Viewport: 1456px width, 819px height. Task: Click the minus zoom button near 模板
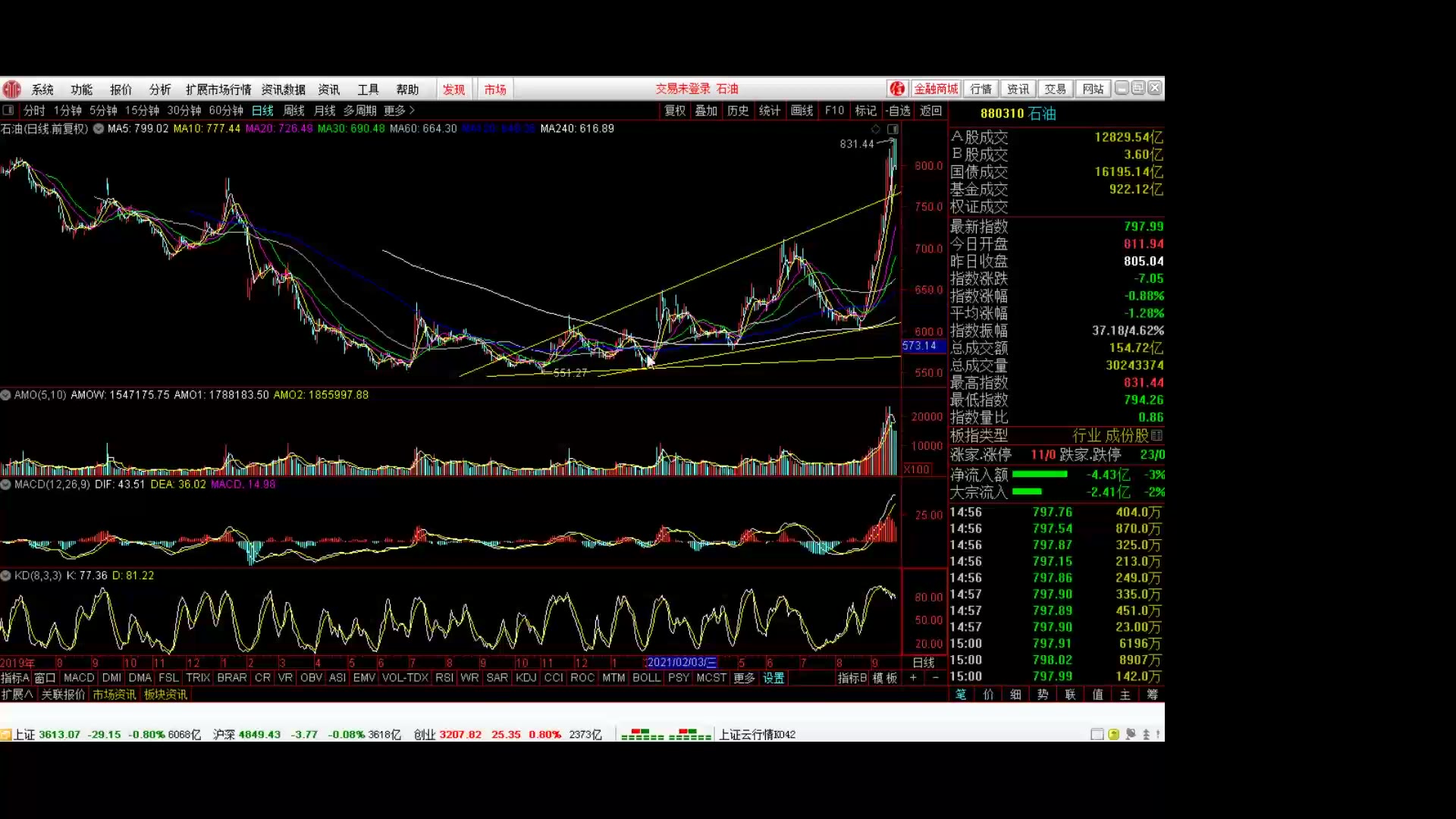point(935,678)
